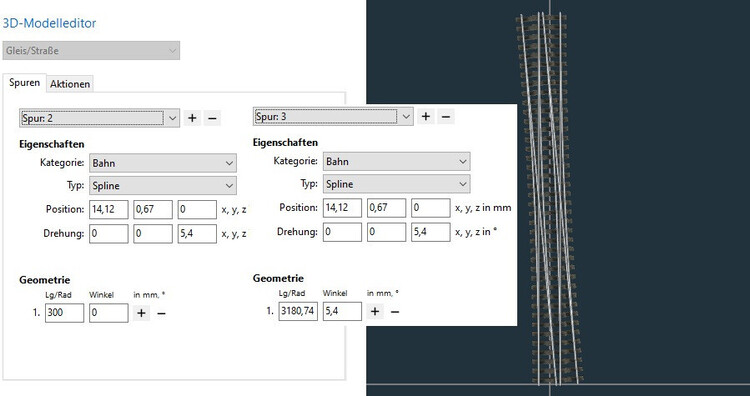Click the track model in the viewport

(x=549, y=198)
